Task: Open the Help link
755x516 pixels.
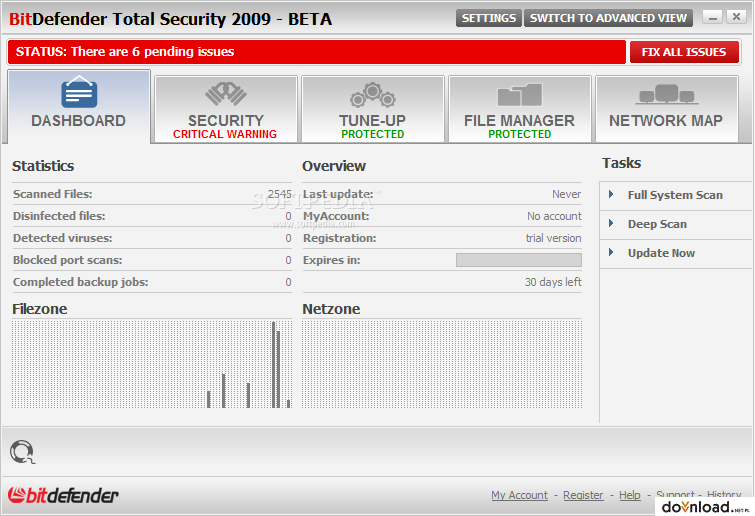Action: tap(630, 495)
